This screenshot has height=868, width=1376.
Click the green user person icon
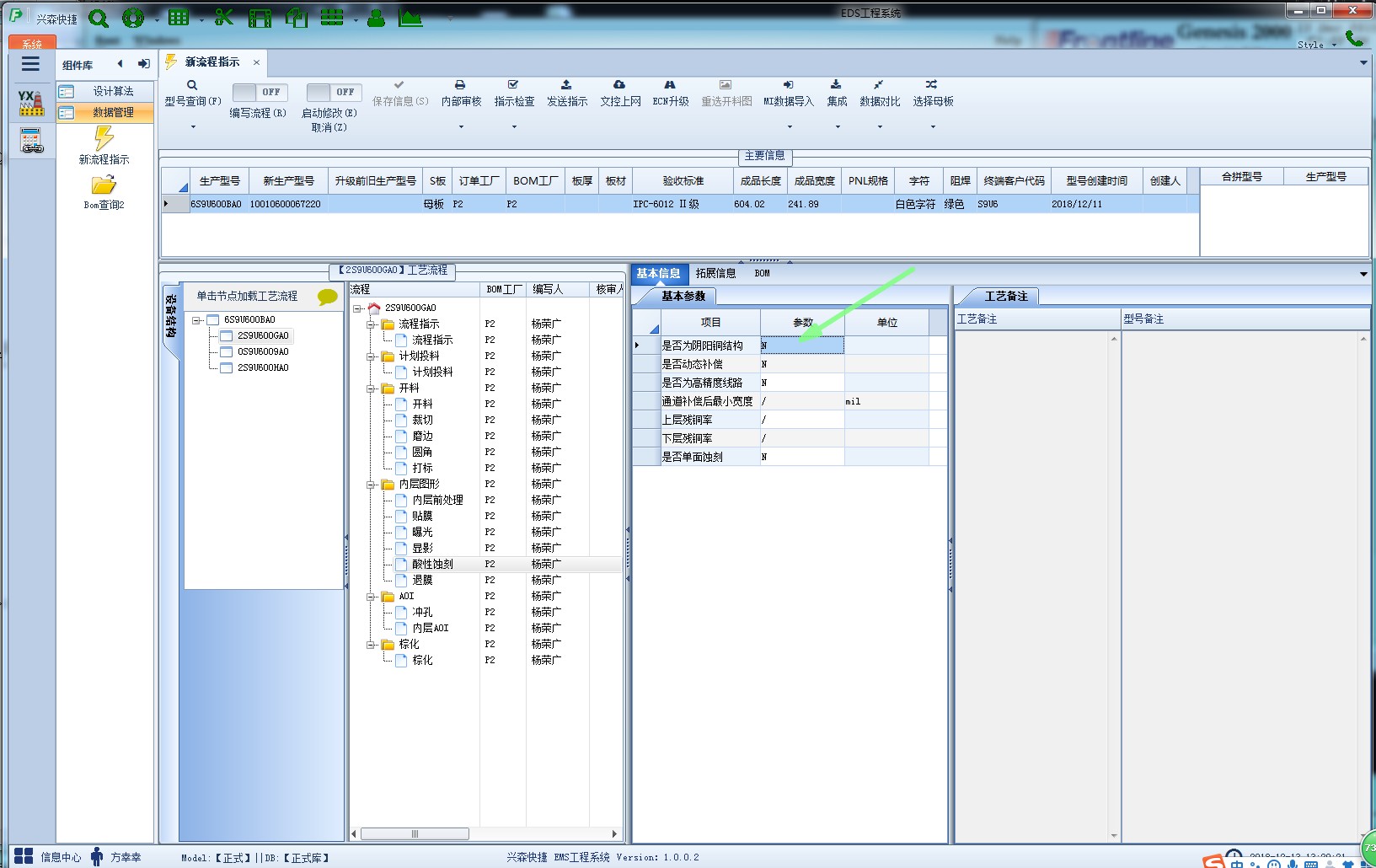[376, 18]
